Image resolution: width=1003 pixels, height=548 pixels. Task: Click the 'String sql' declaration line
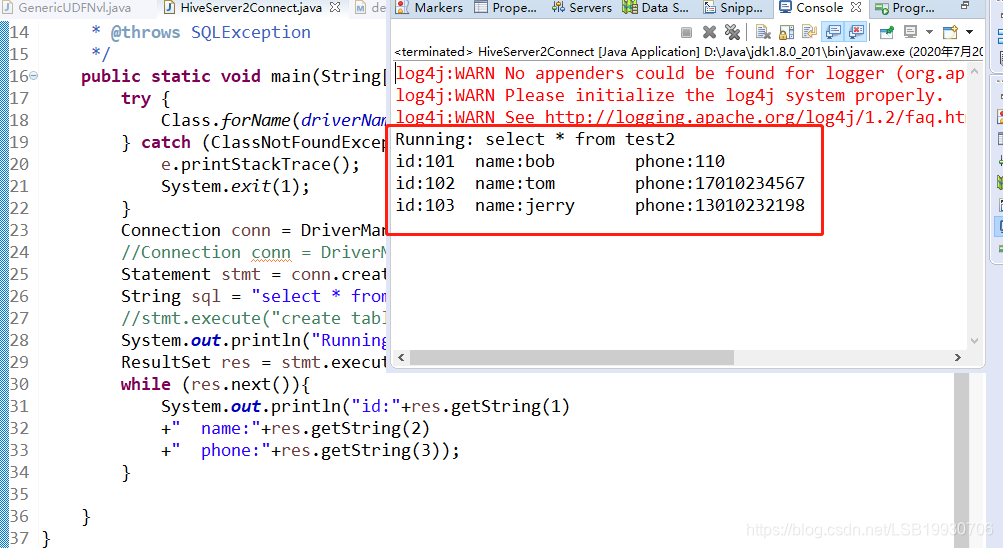pyautogui.click(x=254, y=296)
